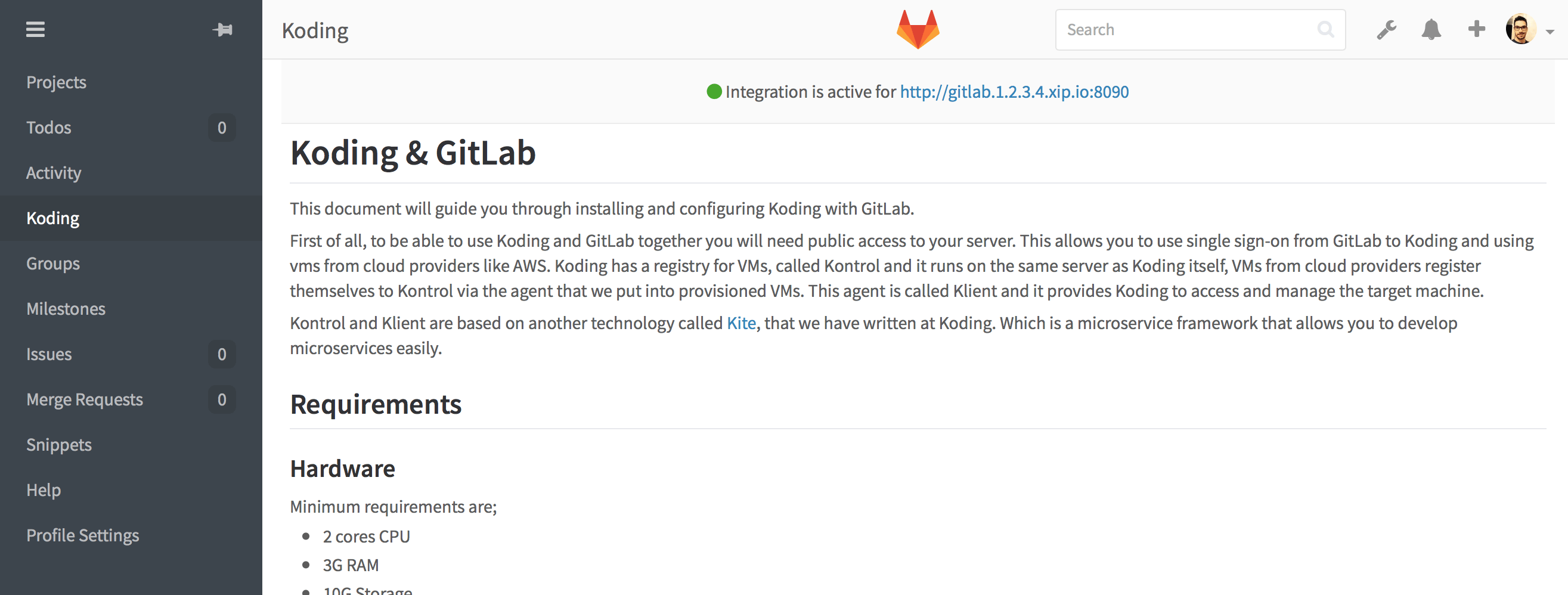Screen dimensions: 1568x595
Task: Expand the user menu dropdown caret
Action: (1550, 32)
